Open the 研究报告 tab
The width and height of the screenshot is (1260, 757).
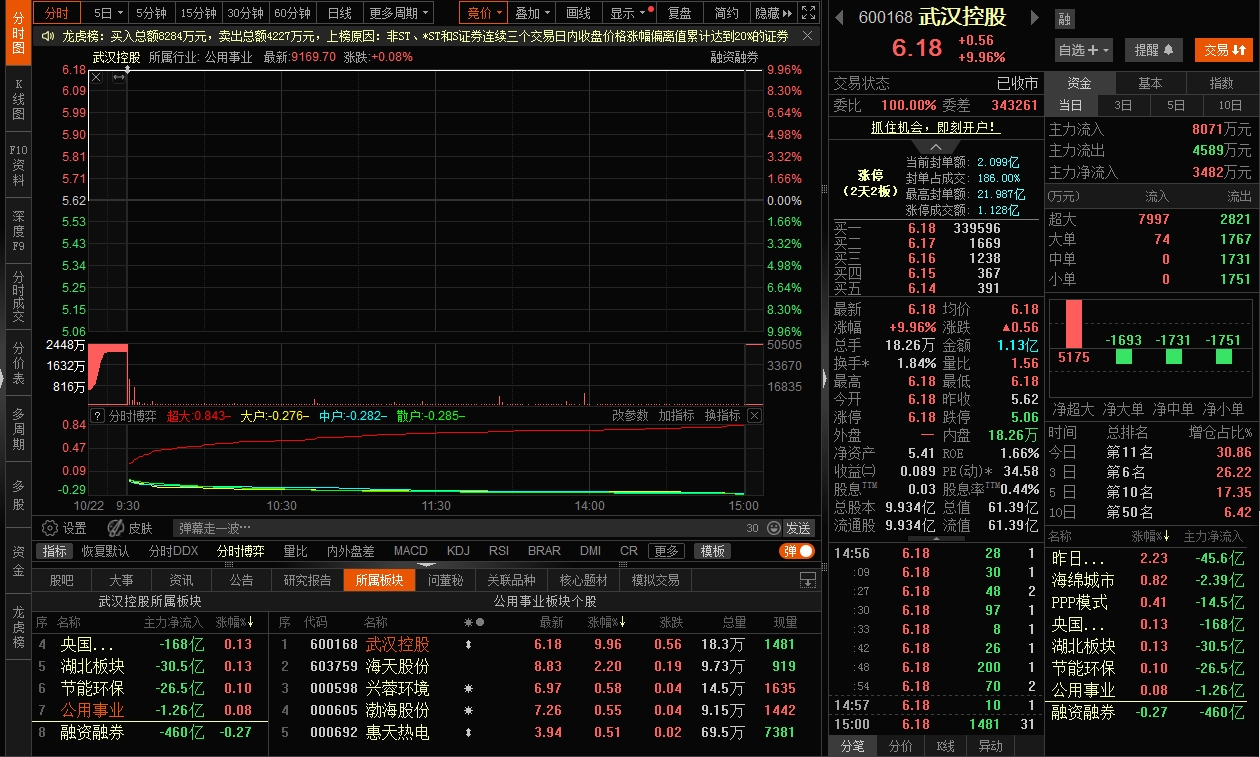click(307, 580)
